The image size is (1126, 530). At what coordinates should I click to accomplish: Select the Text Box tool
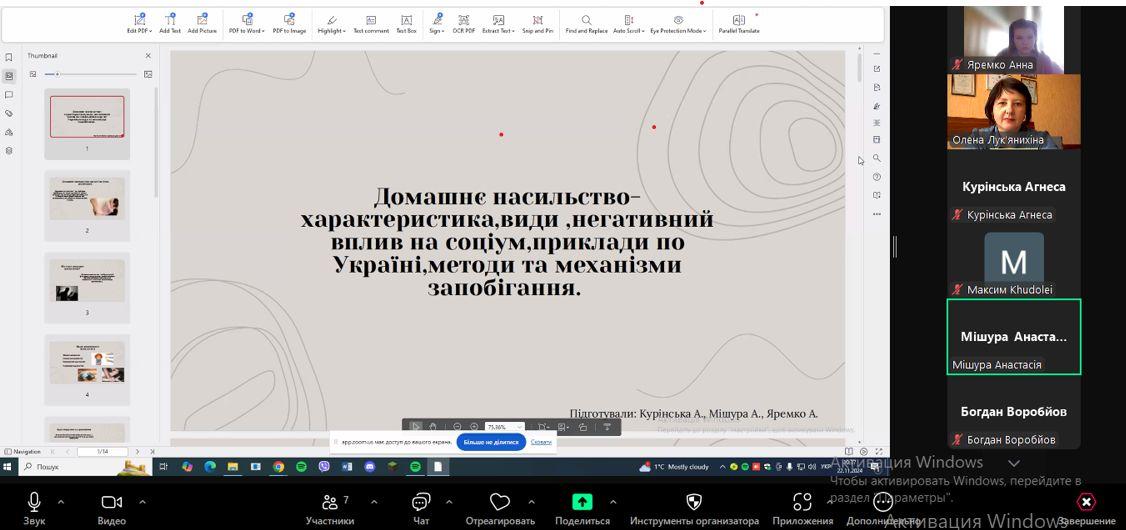406,23
